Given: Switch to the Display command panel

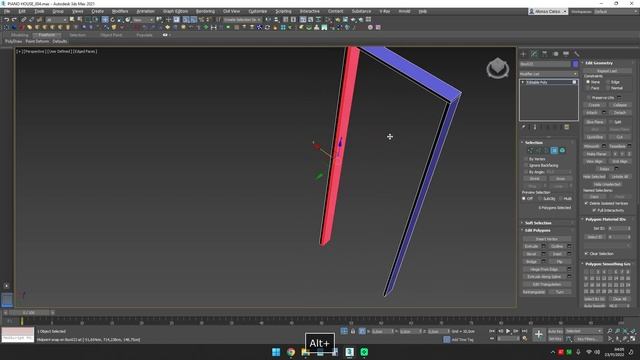Looking at the screenshot, I should tap(566, 54).
